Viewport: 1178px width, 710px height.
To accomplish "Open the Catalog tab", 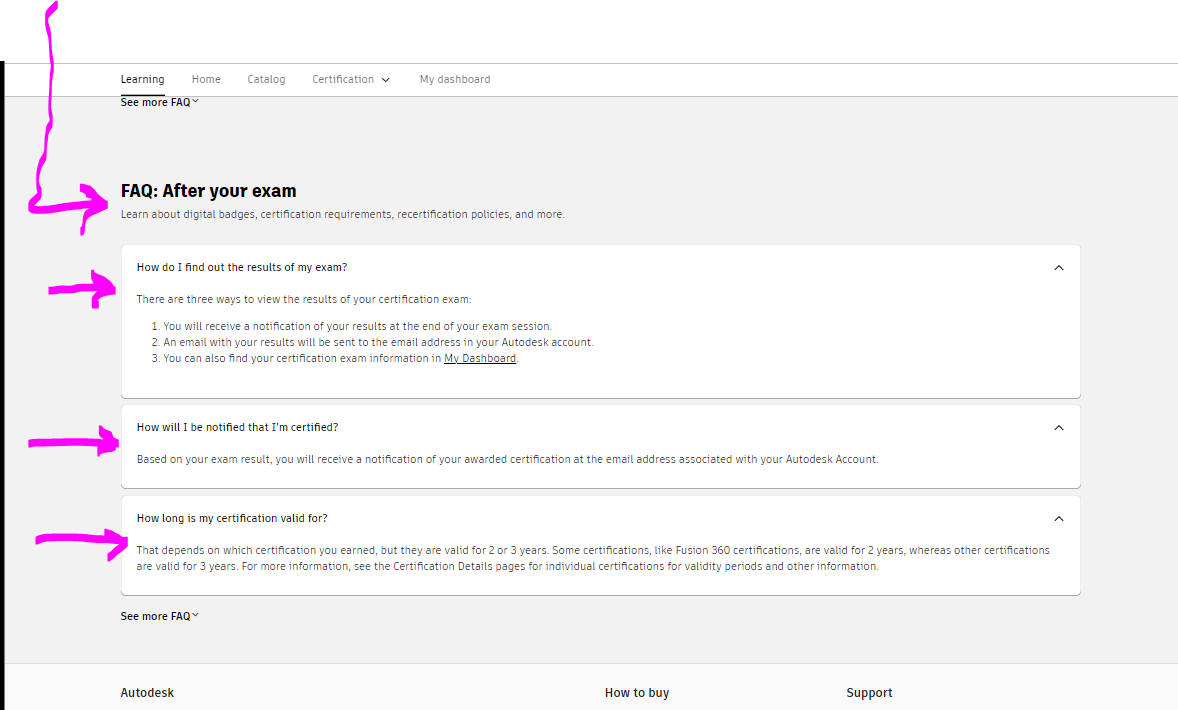I will click(x=266, y=80).
